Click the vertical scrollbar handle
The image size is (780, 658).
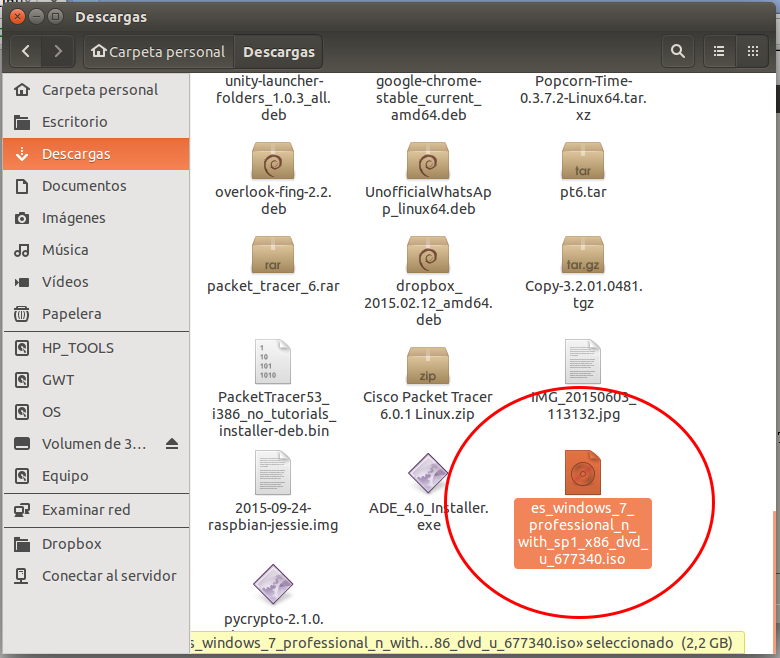[774, 581]
